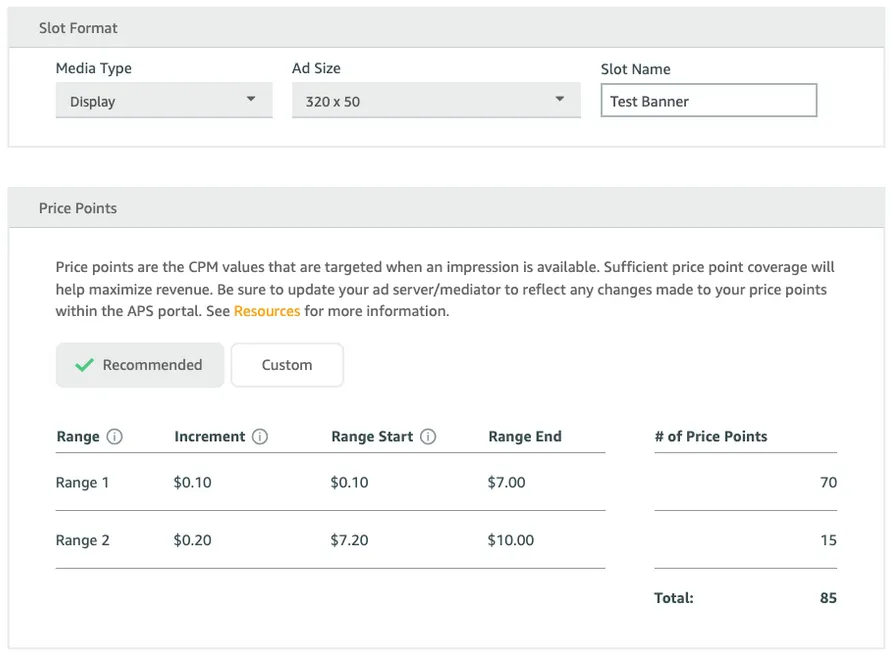
Task: Click the info icon beside Increment header
Action: tap(260, 436)
